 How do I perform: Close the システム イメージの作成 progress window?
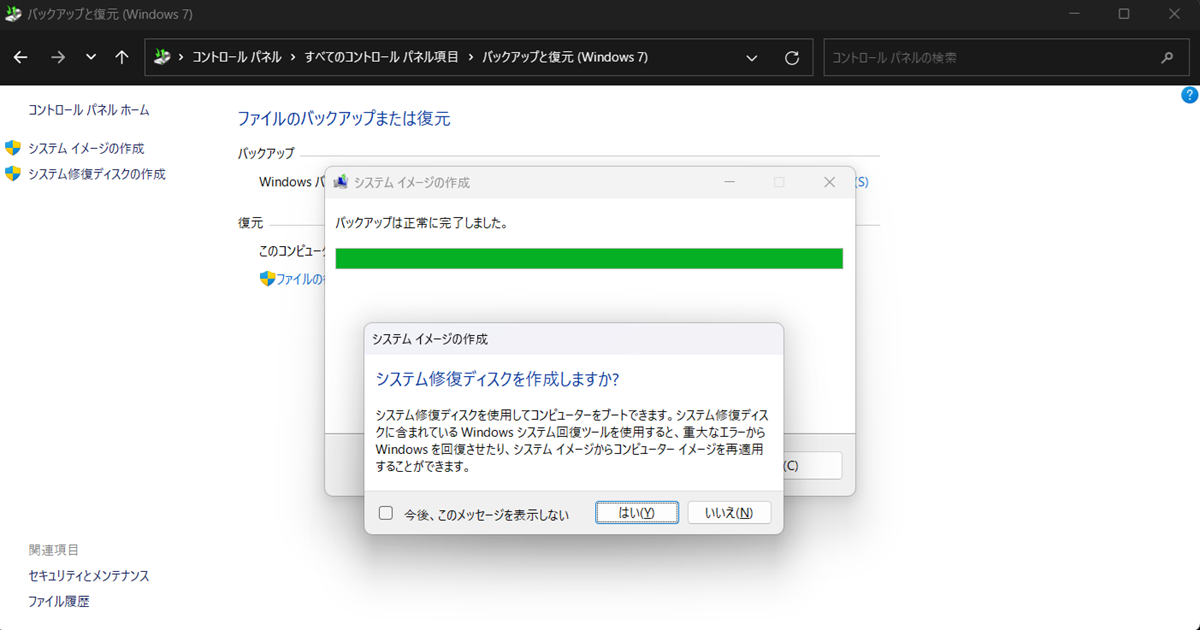(x=829, y=182)
